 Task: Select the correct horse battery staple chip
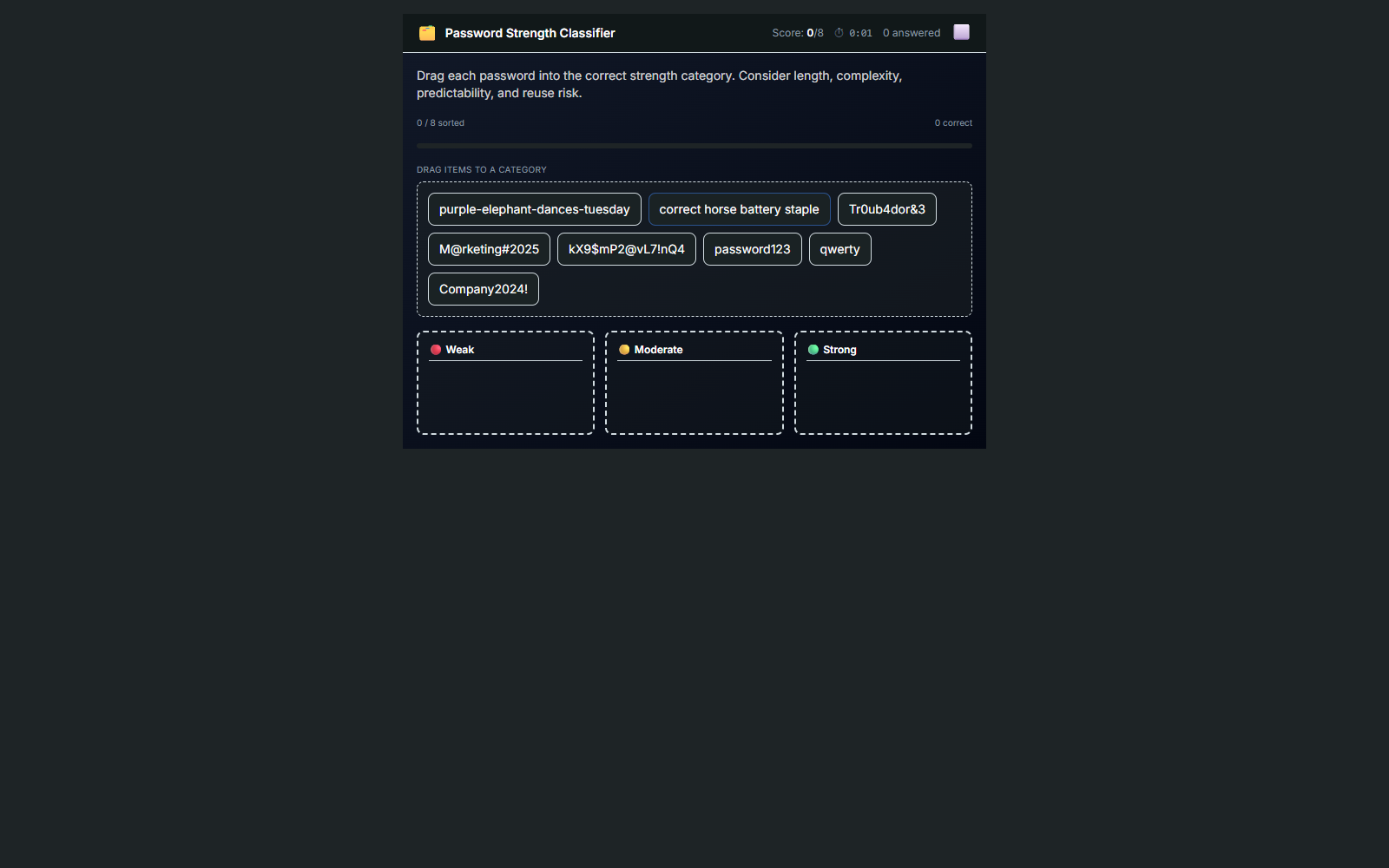tap(740, 209)
